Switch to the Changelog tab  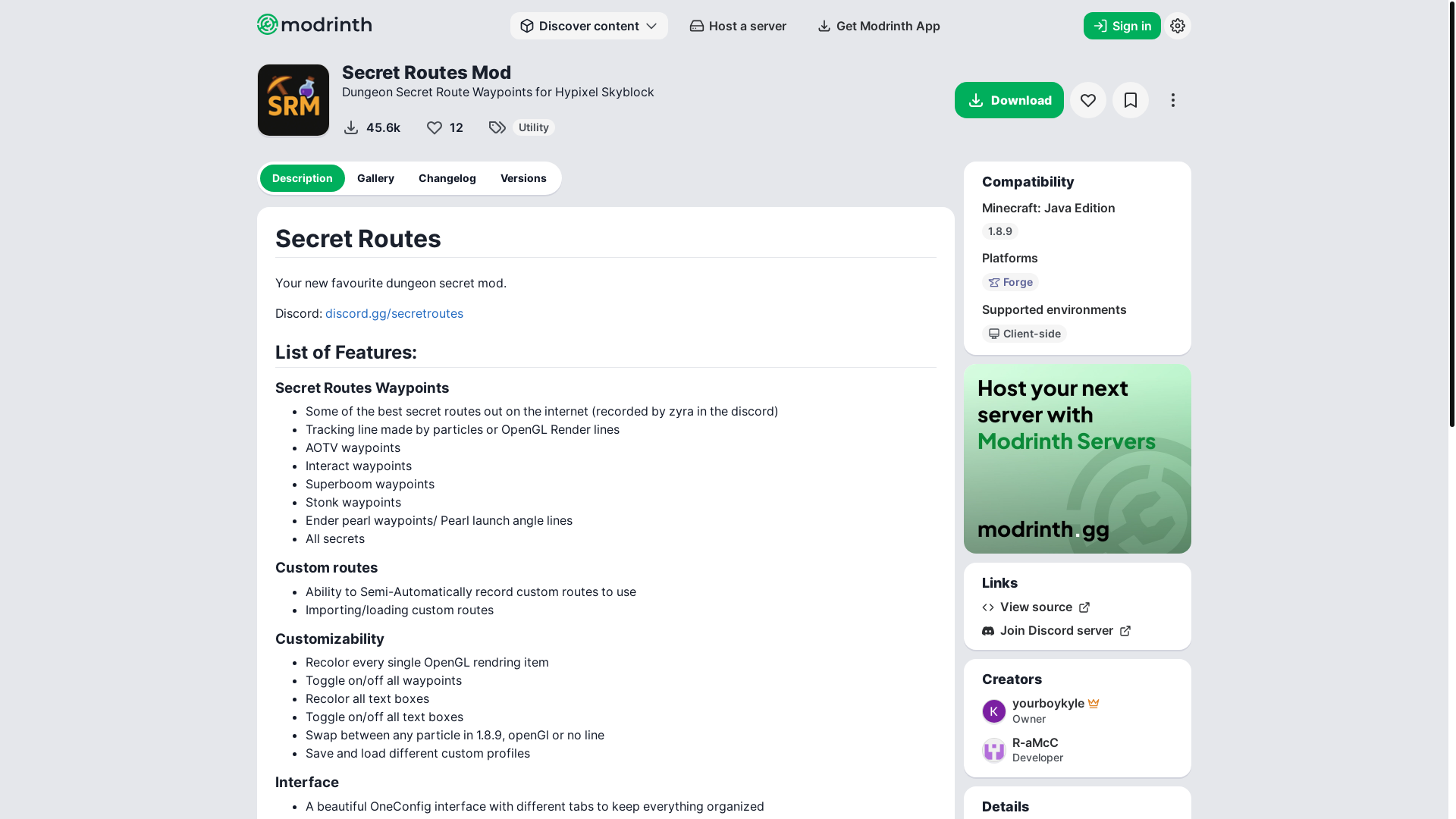point(447,178)
